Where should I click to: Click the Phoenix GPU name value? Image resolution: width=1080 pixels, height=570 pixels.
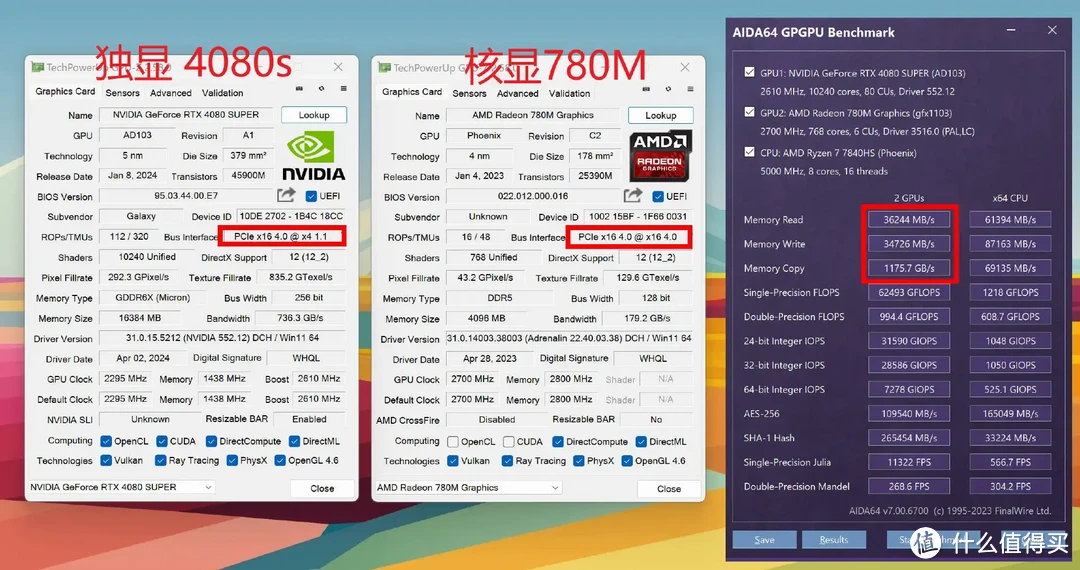[484, 136]
